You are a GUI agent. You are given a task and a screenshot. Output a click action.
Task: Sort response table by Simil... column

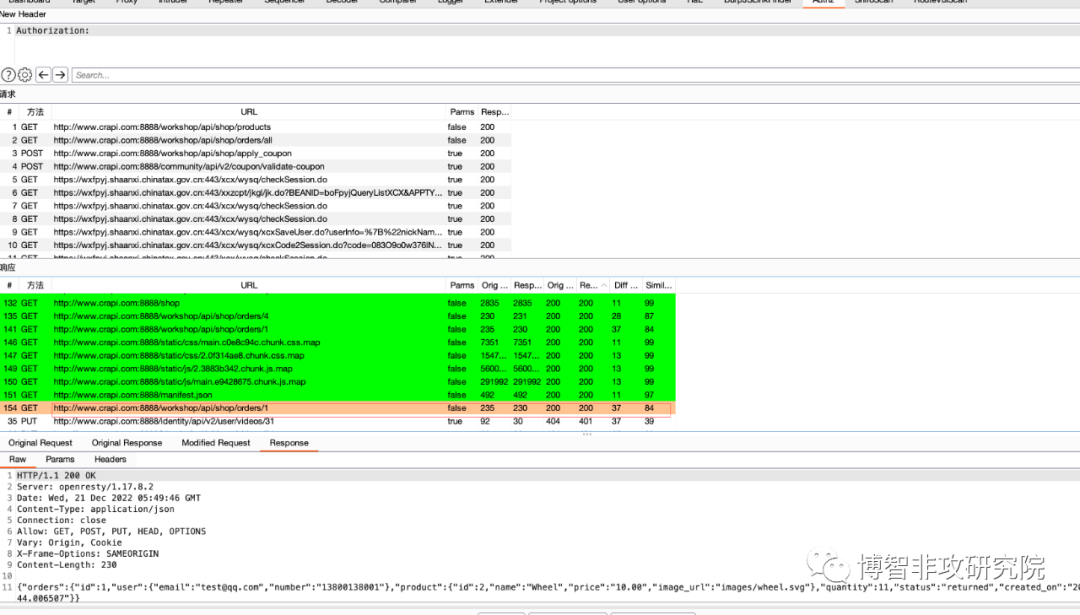click(x=658, y=285)
